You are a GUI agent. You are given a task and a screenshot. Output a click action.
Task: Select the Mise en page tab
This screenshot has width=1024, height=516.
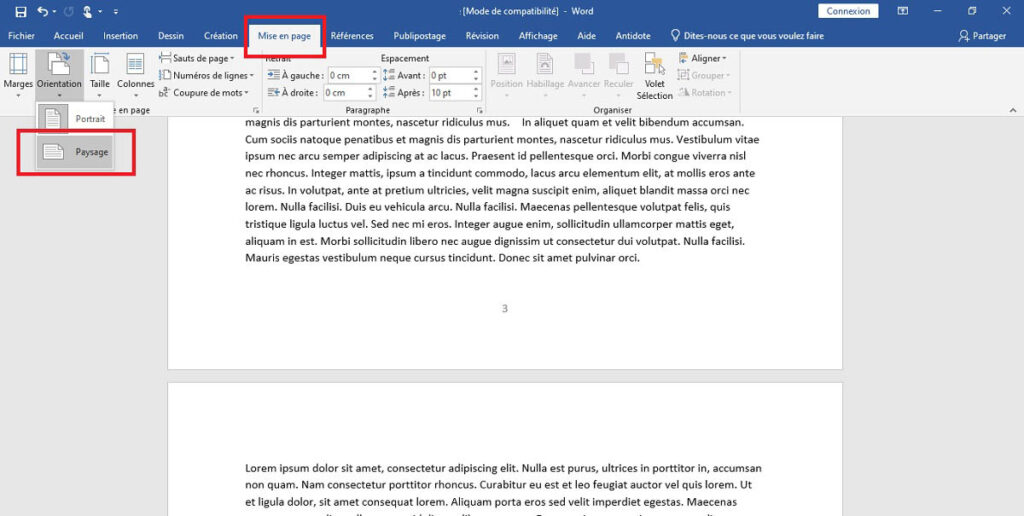pyautogui.click(x=284, y=36)
